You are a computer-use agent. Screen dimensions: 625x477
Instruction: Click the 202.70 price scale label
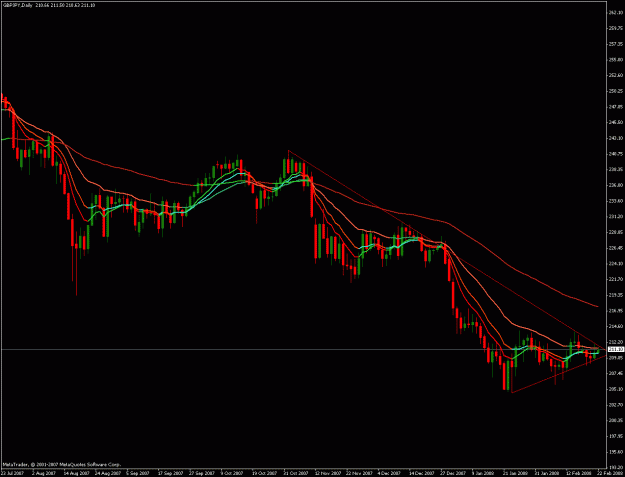(x=616, y=405)
